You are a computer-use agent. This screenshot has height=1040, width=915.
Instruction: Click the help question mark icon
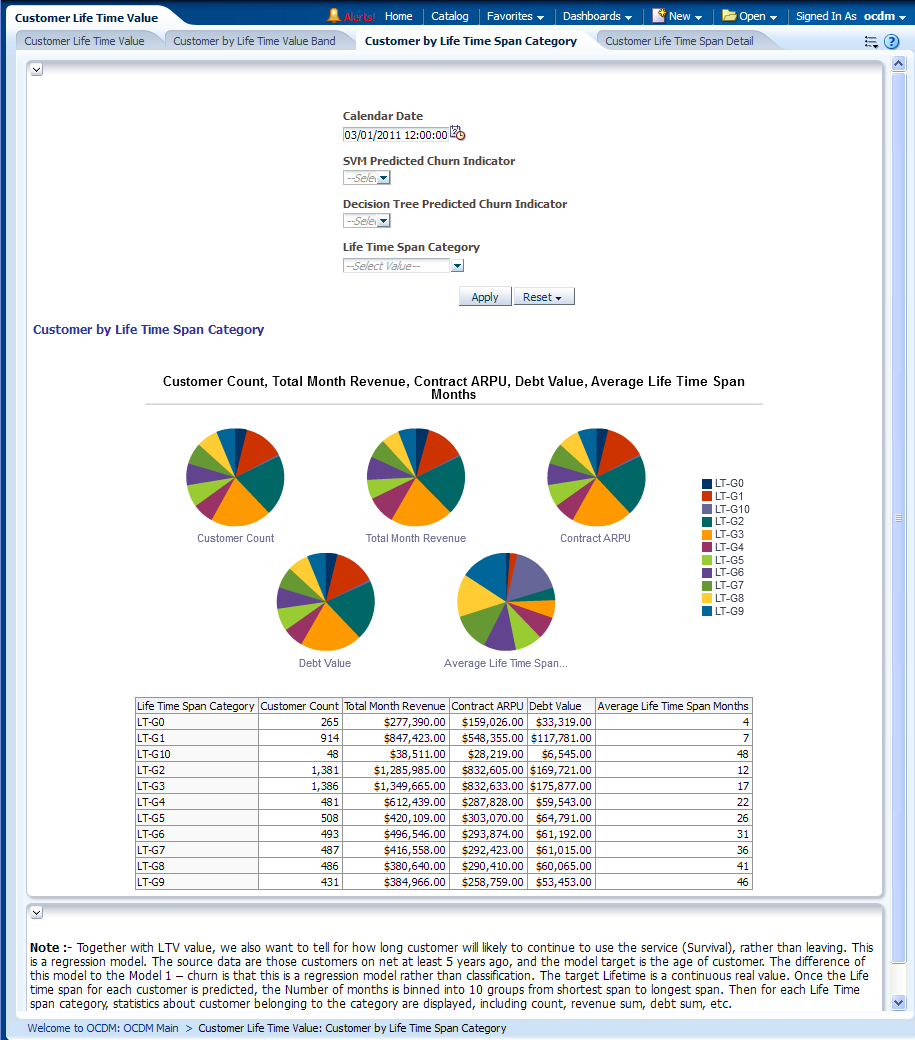pyautogui.click(x=892, y=42)
